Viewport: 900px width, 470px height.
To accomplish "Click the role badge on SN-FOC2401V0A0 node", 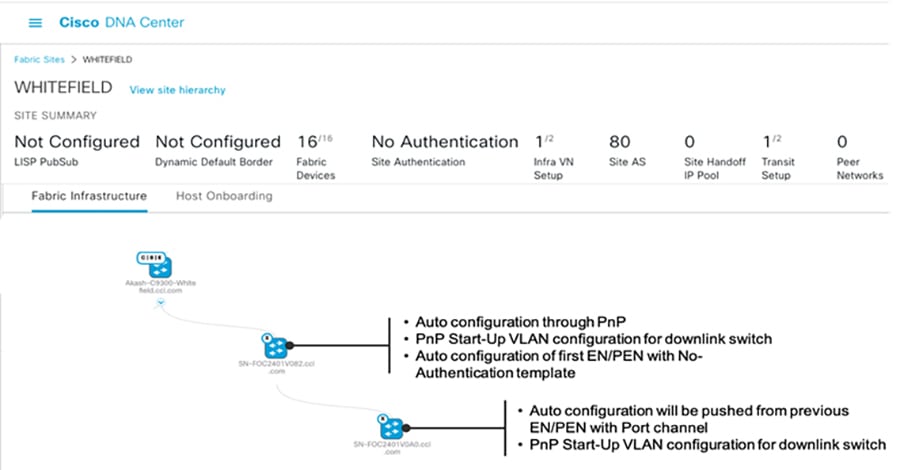I will tap(382, 419).
